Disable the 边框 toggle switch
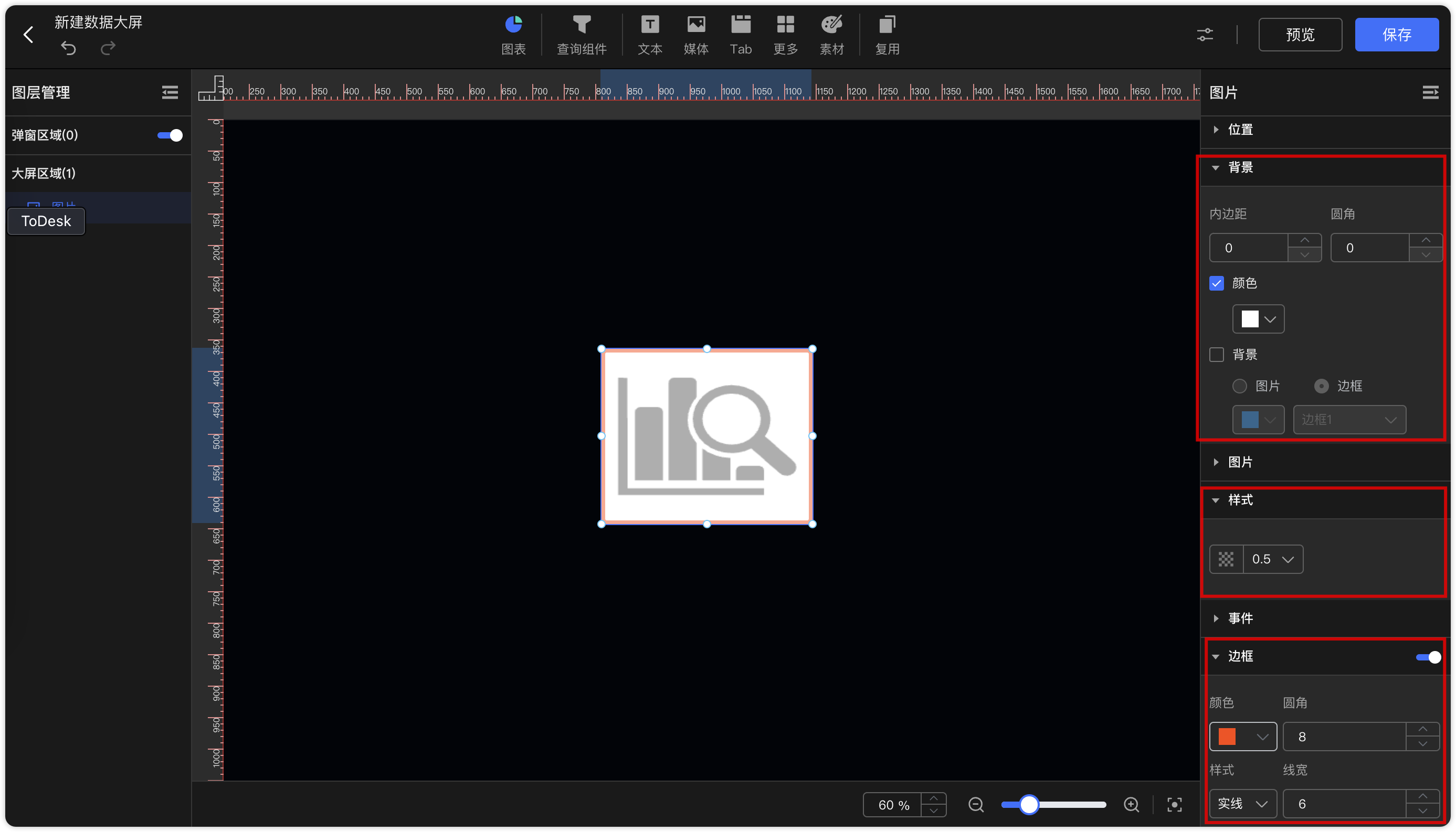Viewport: 1456px width, 832px height. point(1428,657)
